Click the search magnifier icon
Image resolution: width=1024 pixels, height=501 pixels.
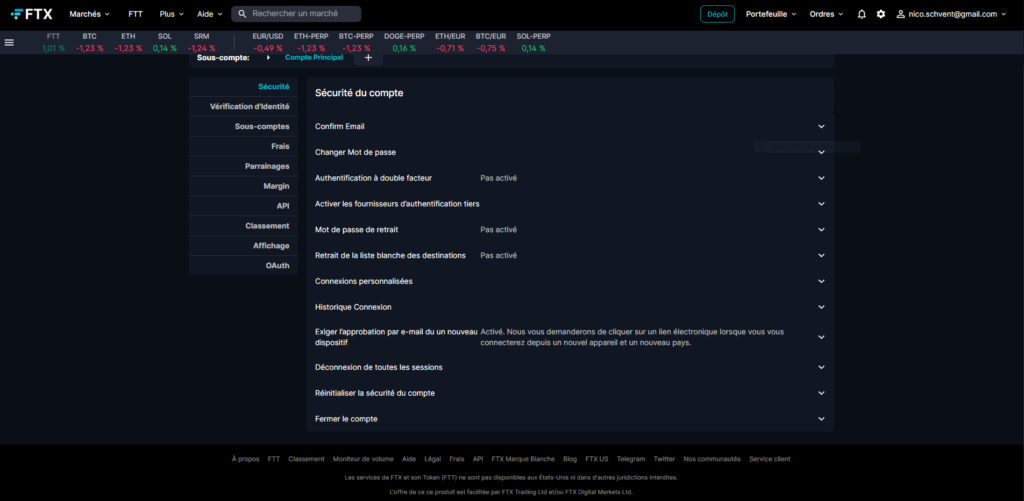pyautogui.click(x=242, y=14)
